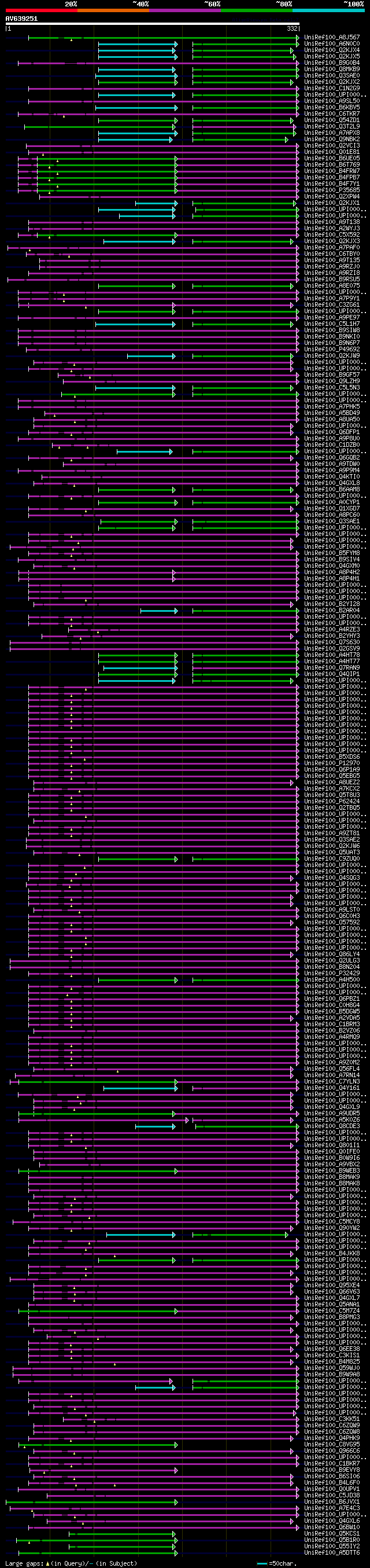Click the purple ~60% identity color bar
This screenshot has width=370, height=1568.
point(184,10)
